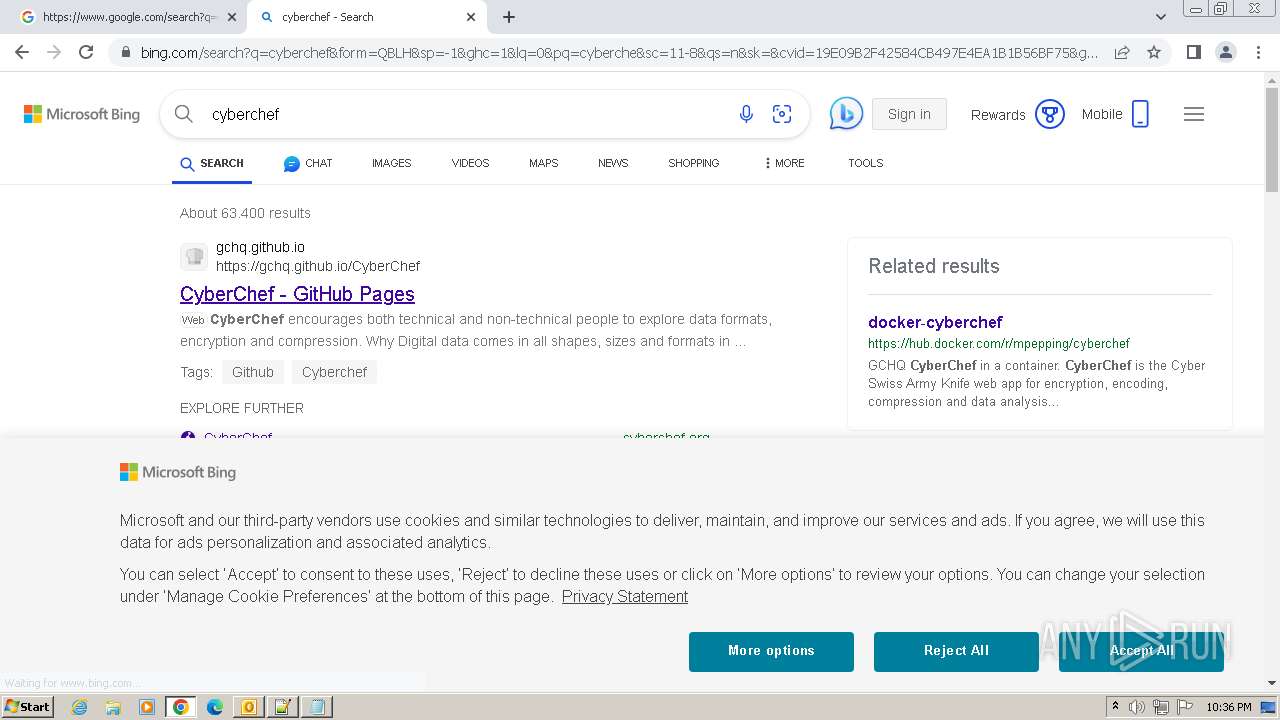
Task: Click Reject All cookies button
Action: [956, 651]
